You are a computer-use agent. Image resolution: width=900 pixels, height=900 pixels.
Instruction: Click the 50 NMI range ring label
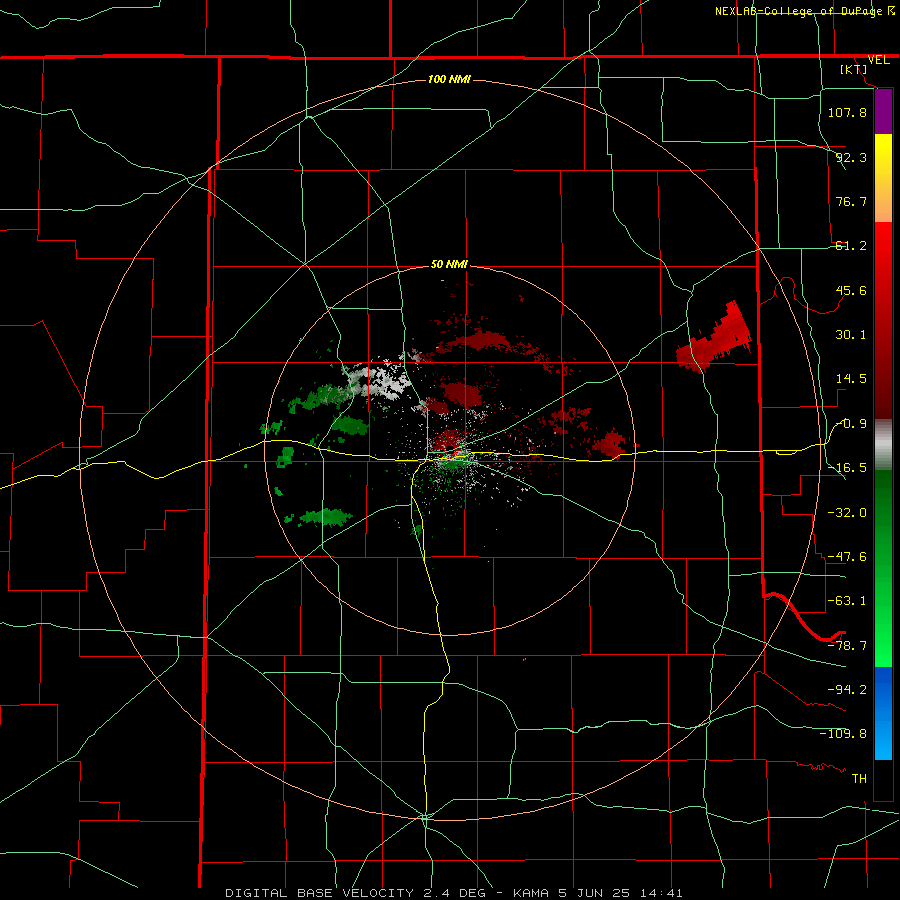(x=449, y=265)
